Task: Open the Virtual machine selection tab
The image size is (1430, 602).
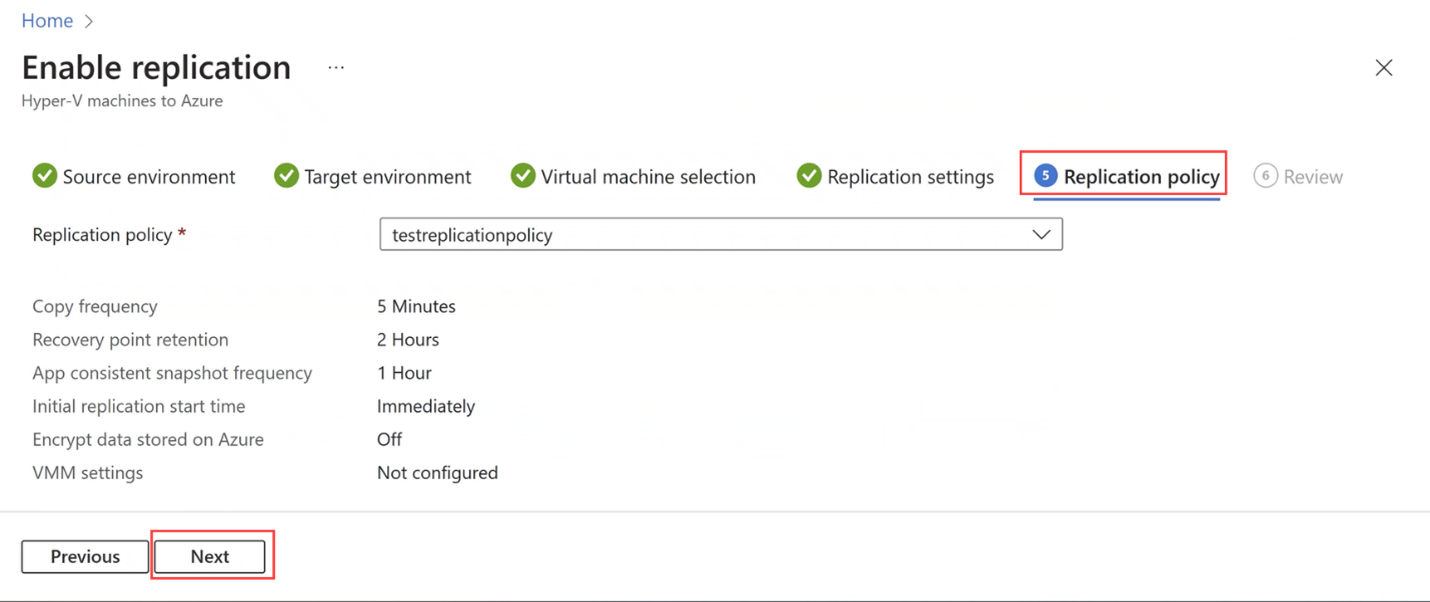Action: [648, 176]
